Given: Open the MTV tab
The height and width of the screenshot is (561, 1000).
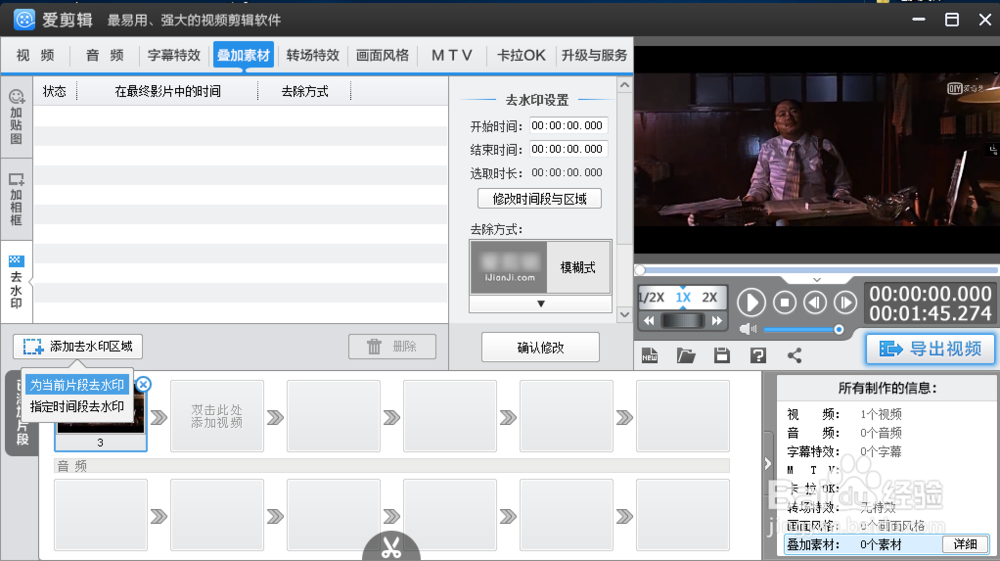Looking at the screenshot, I should pos(452,55).
